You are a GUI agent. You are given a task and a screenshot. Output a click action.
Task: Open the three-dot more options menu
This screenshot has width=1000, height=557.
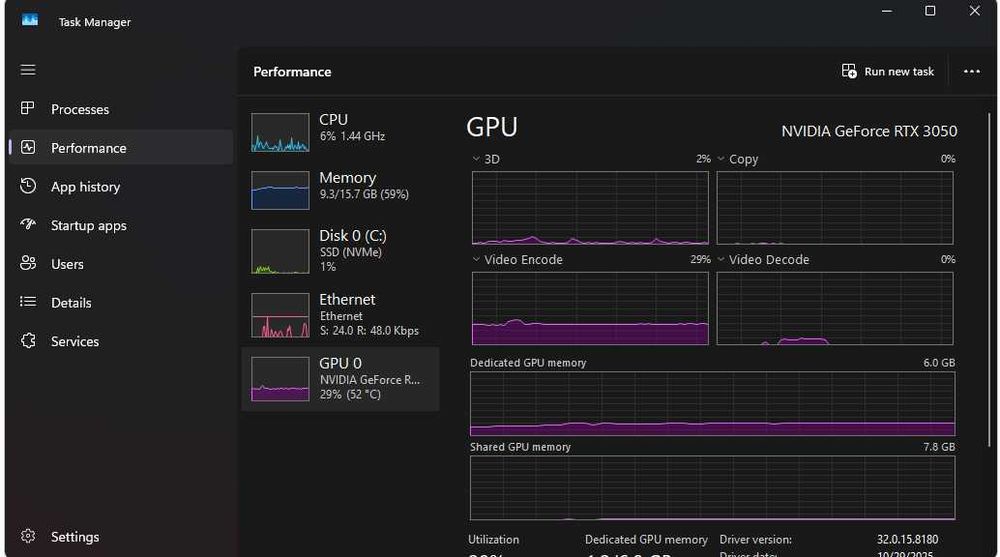[971, 72]
